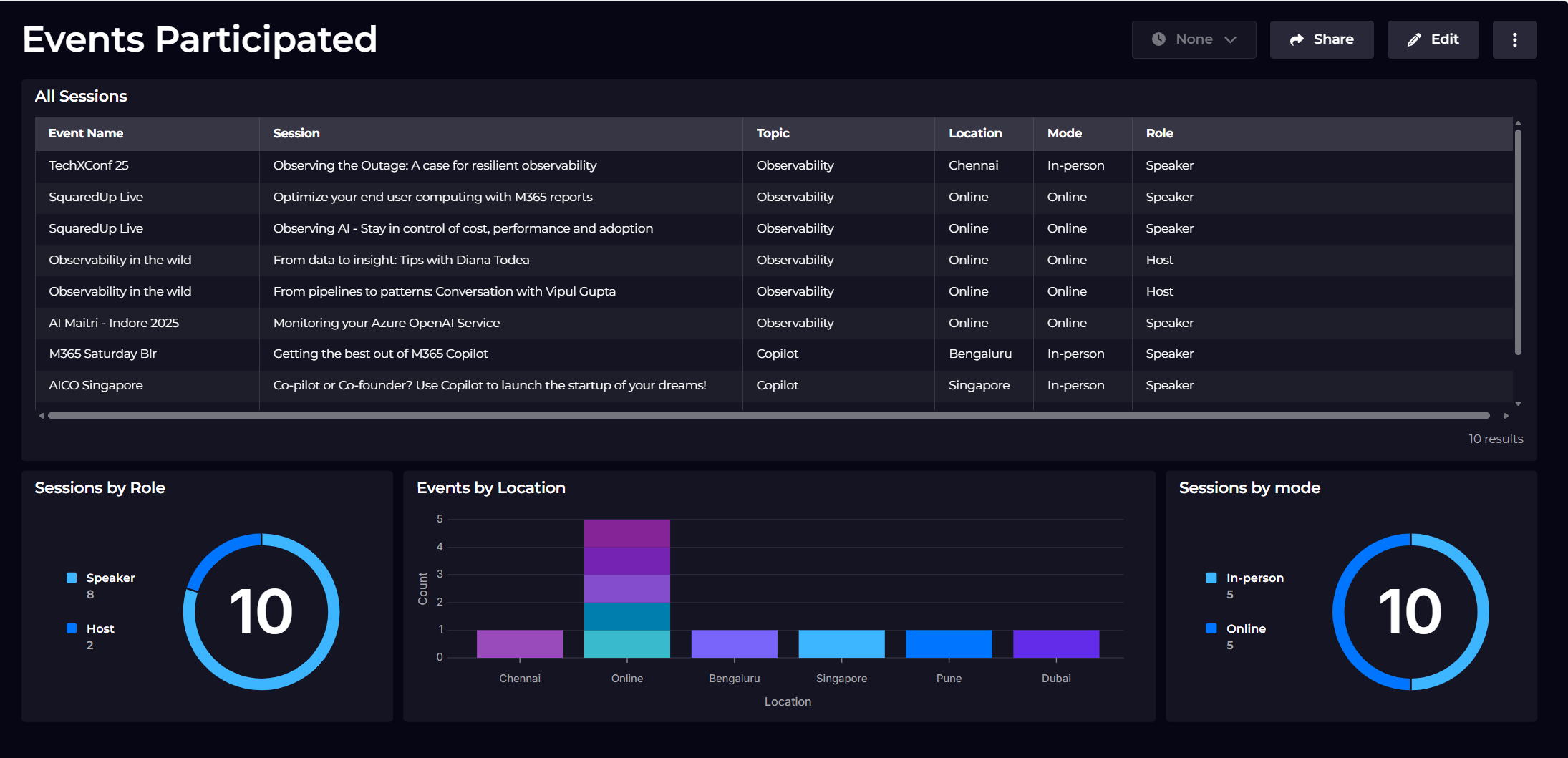The image size is (1568, 758).
Task: Toggle the In-person legend item
Action: coord(1244,578)
